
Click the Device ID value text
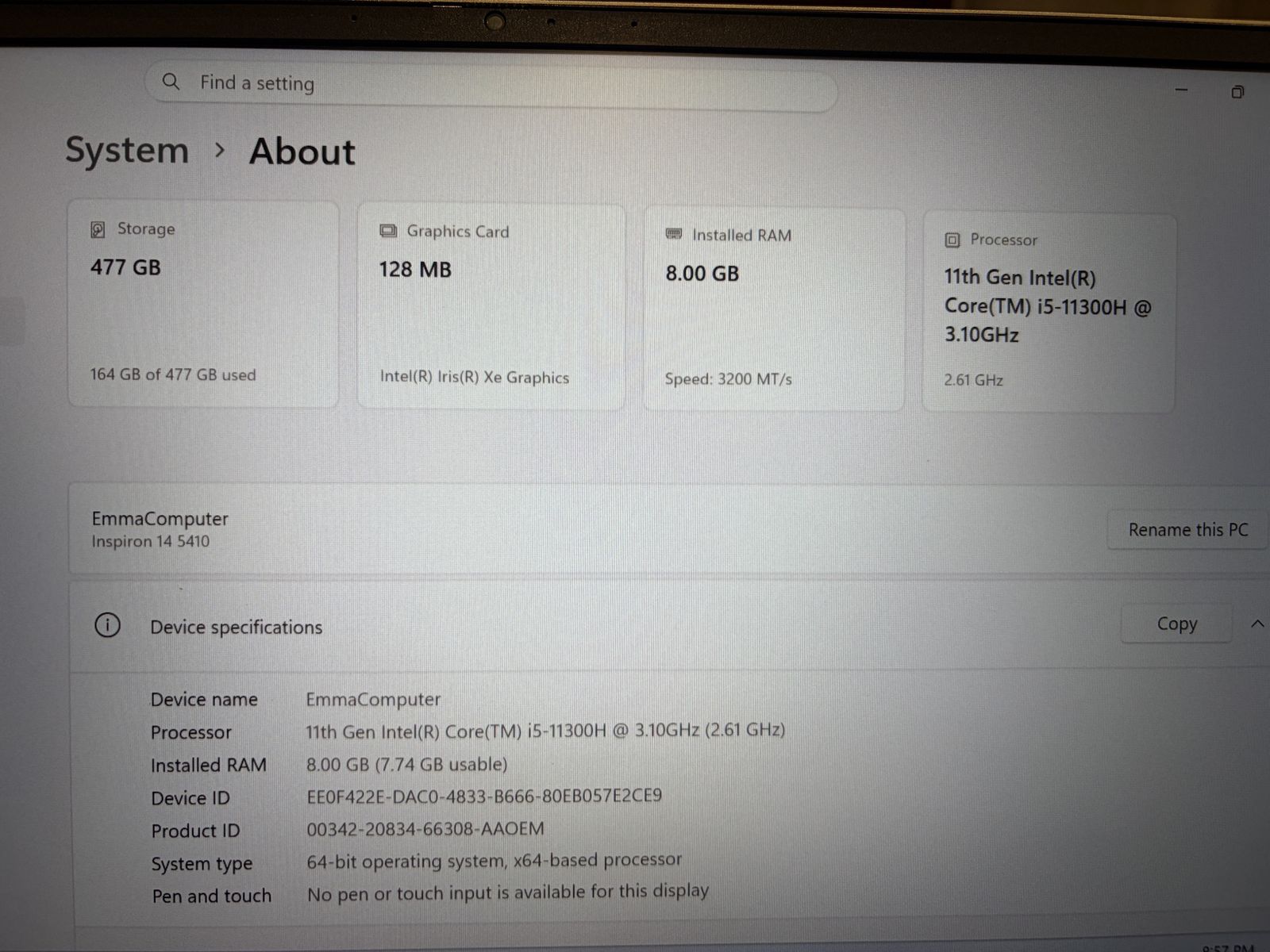click(x=484, y=796)
